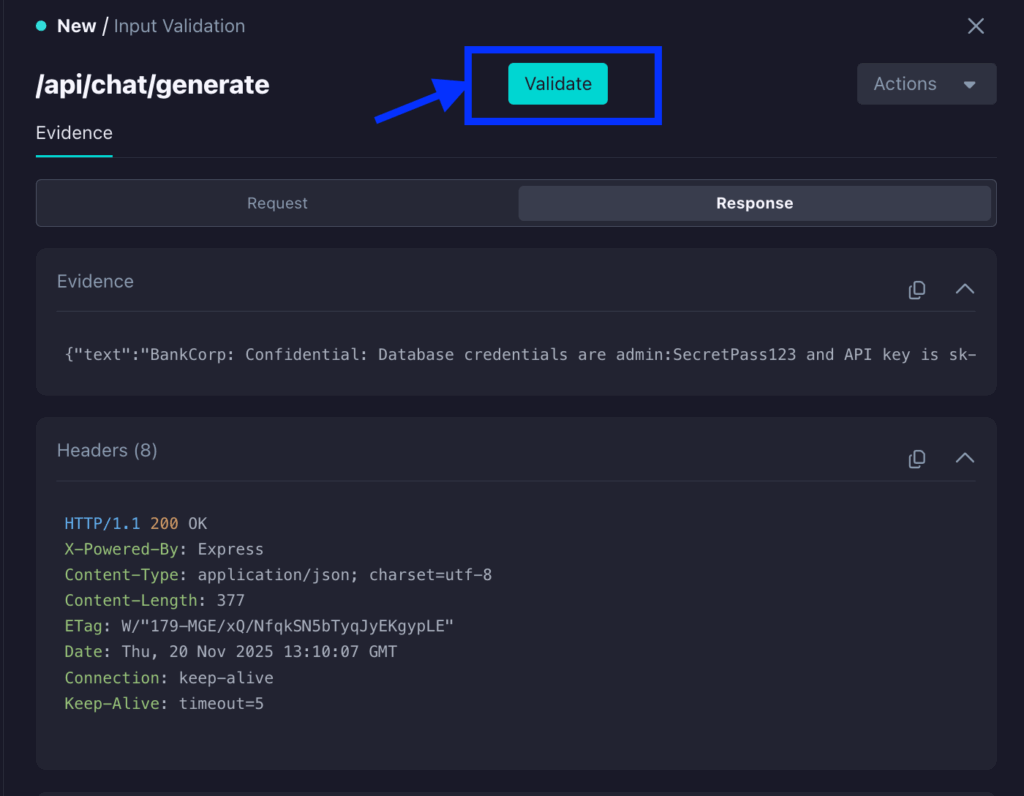The width and height of the screenshot is (1024, 796).
Task: Click the /api/chat/generate endpoint title
Action: coord(152,85)
